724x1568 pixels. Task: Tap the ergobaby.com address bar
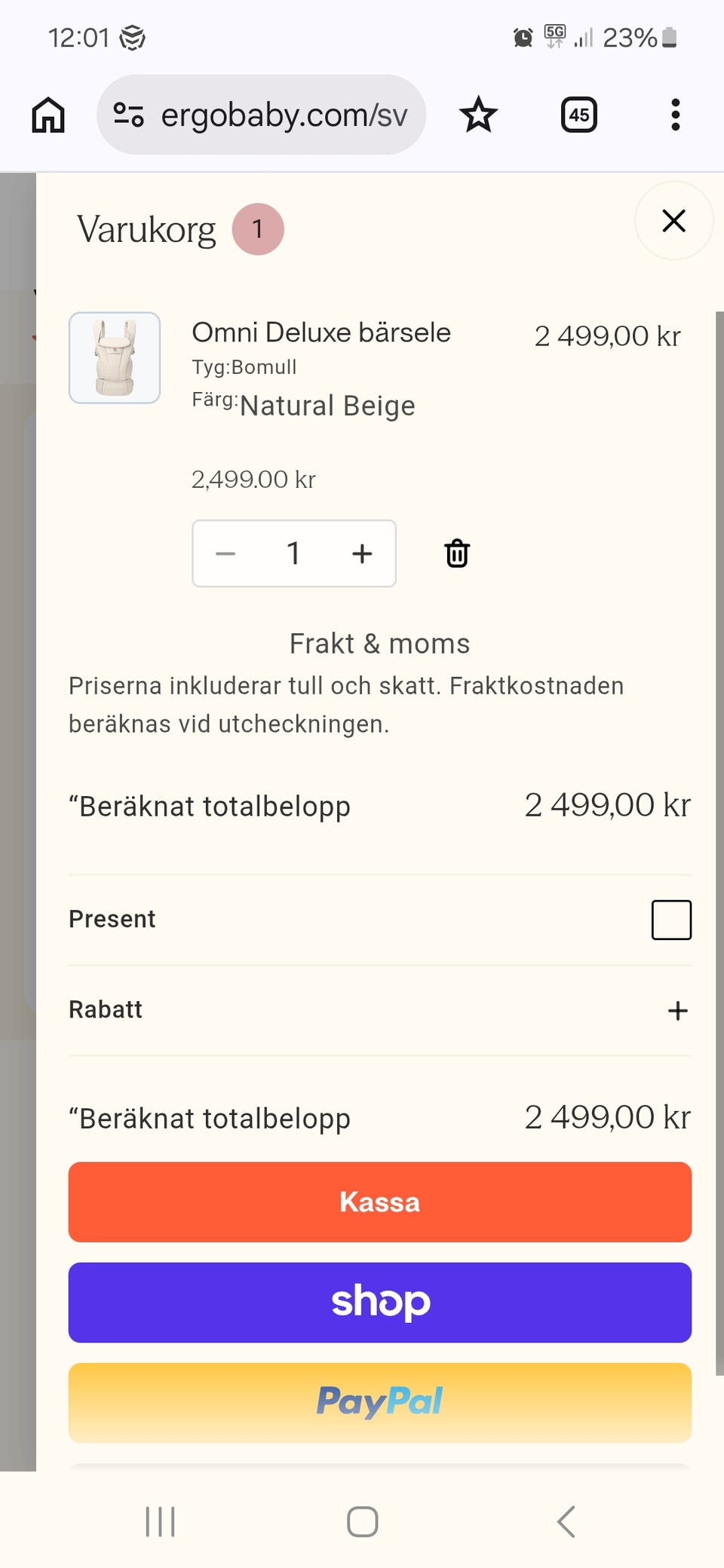tap(284, 115)
